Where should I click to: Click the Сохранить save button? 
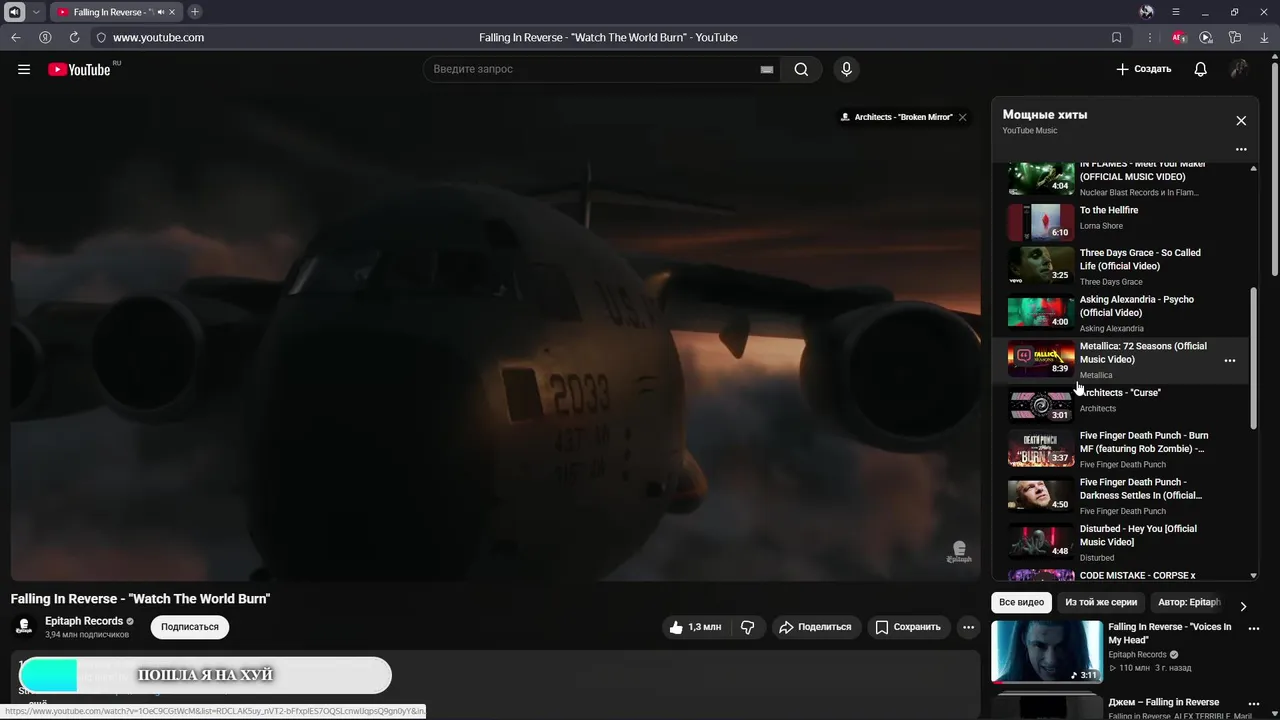coord(908,627)
